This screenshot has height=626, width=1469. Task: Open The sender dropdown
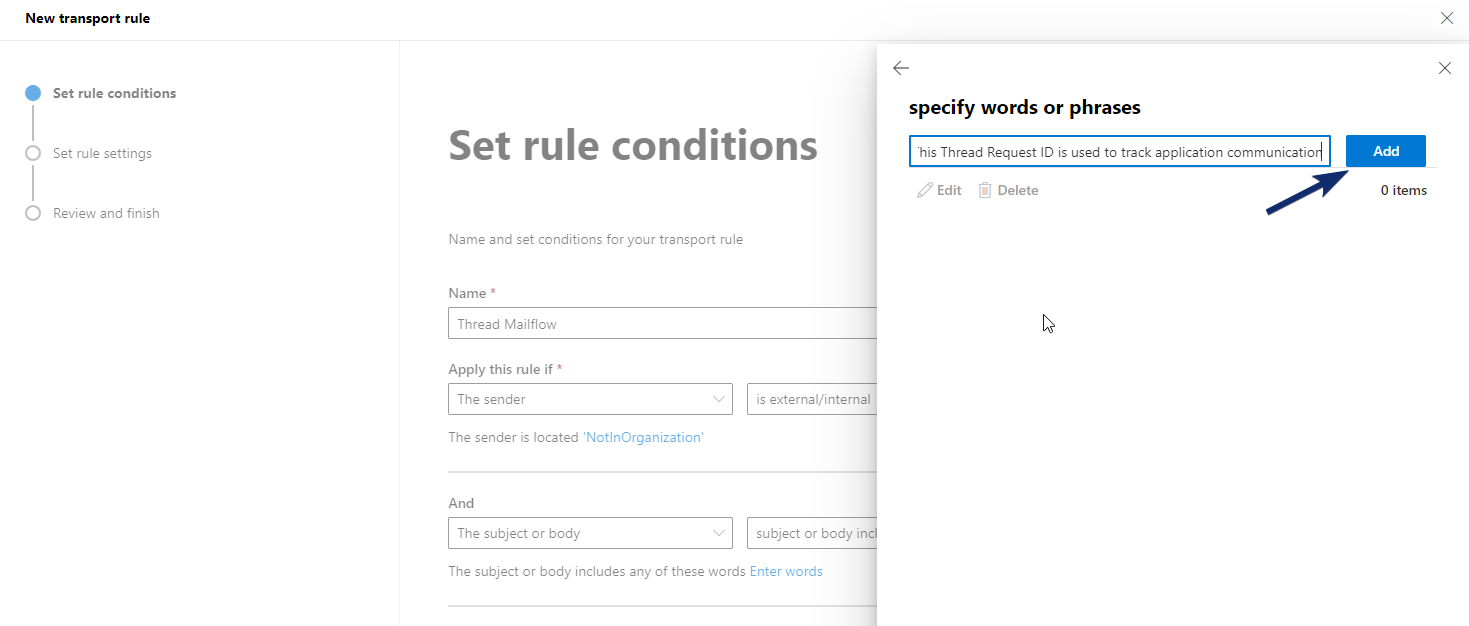[591, 399]
